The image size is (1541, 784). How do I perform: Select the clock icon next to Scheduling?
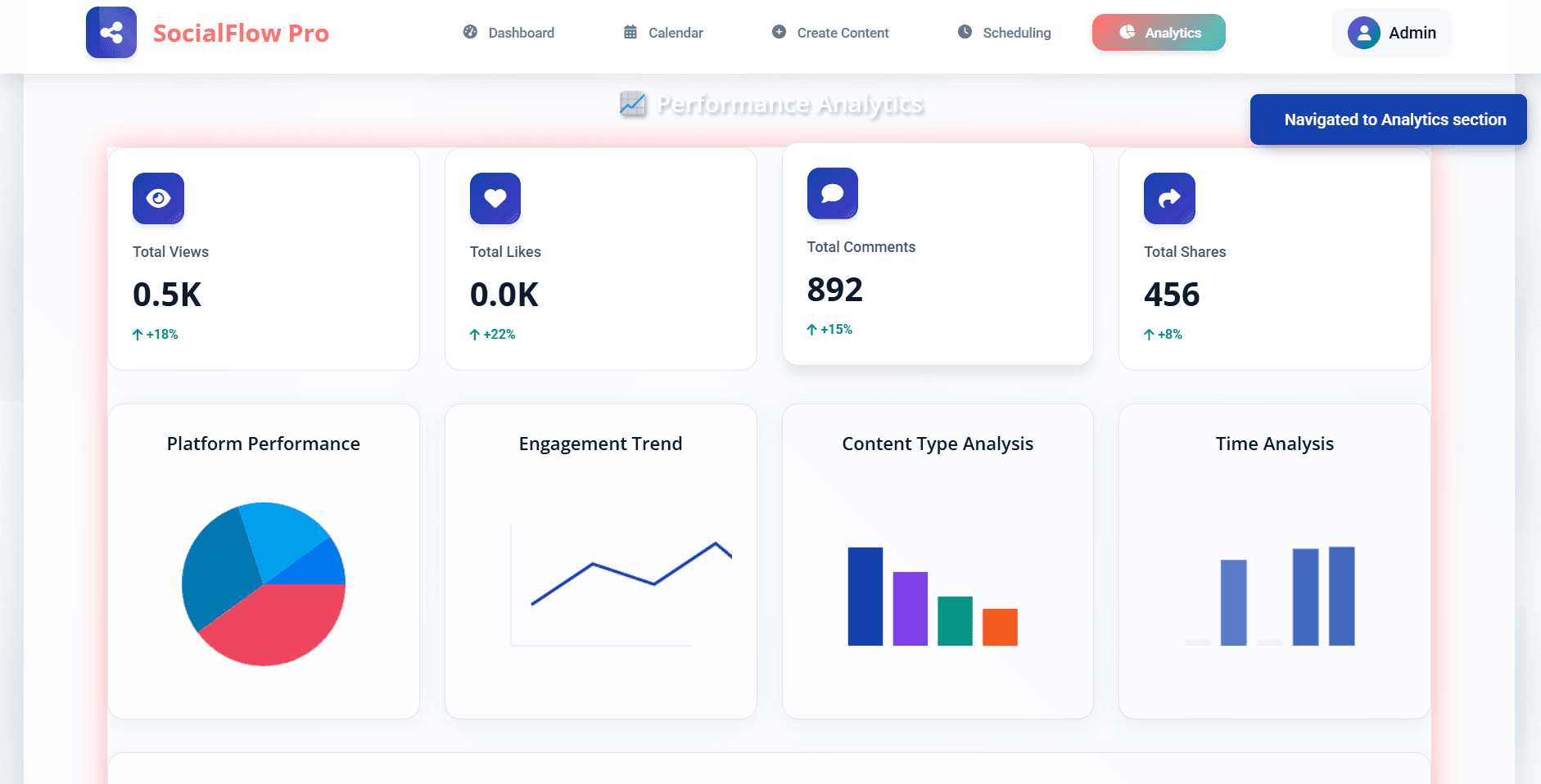pos(964,32)
